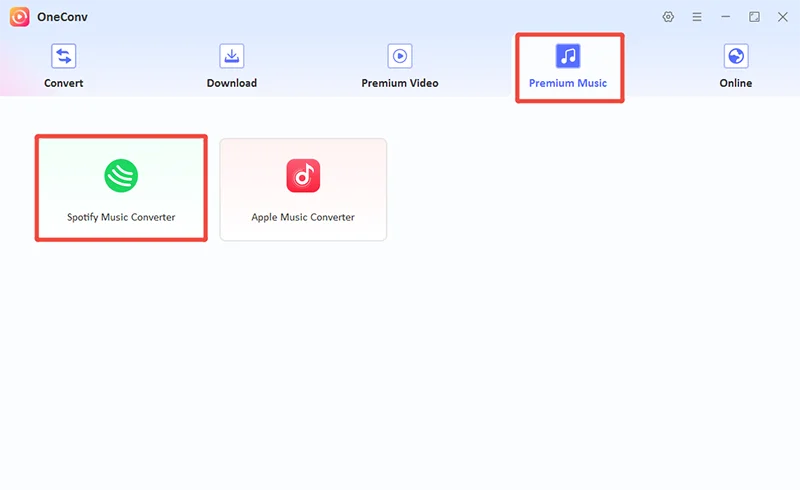This screenshot has height=490, width=800.
Task: Select the Online globe icon
Action: [x=736, y=56]
